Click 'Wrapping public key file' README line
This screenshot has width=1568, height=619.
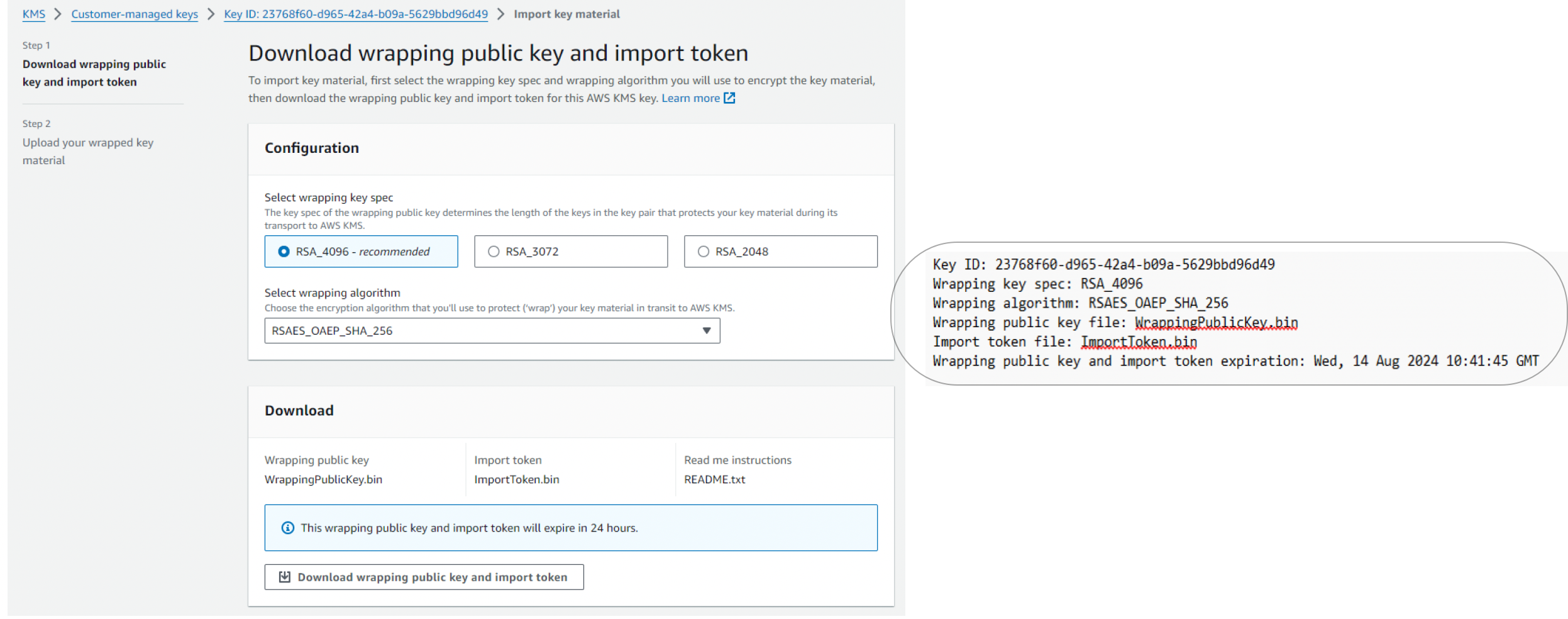[x=1115, y=323]
